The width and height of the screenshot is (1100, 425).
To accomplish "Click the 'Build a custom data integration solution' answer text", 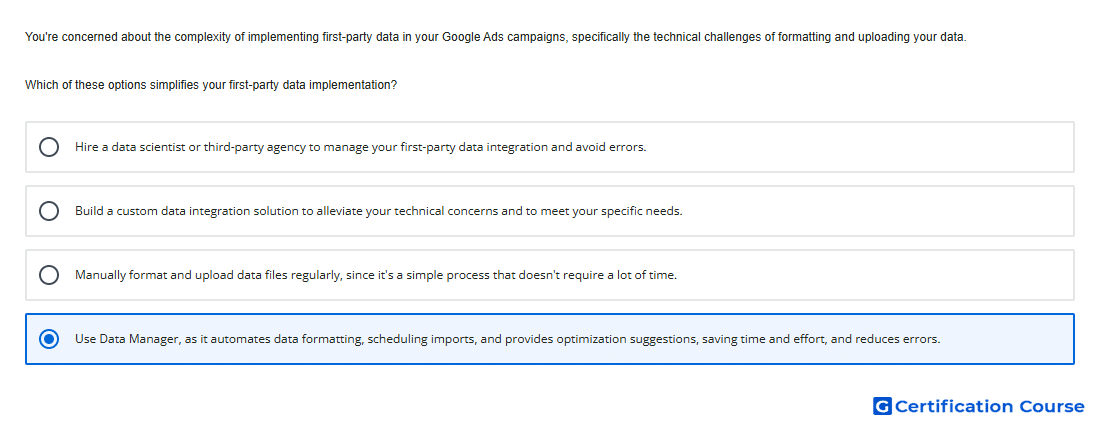I will pyautogui.click(x=379, y=211).
